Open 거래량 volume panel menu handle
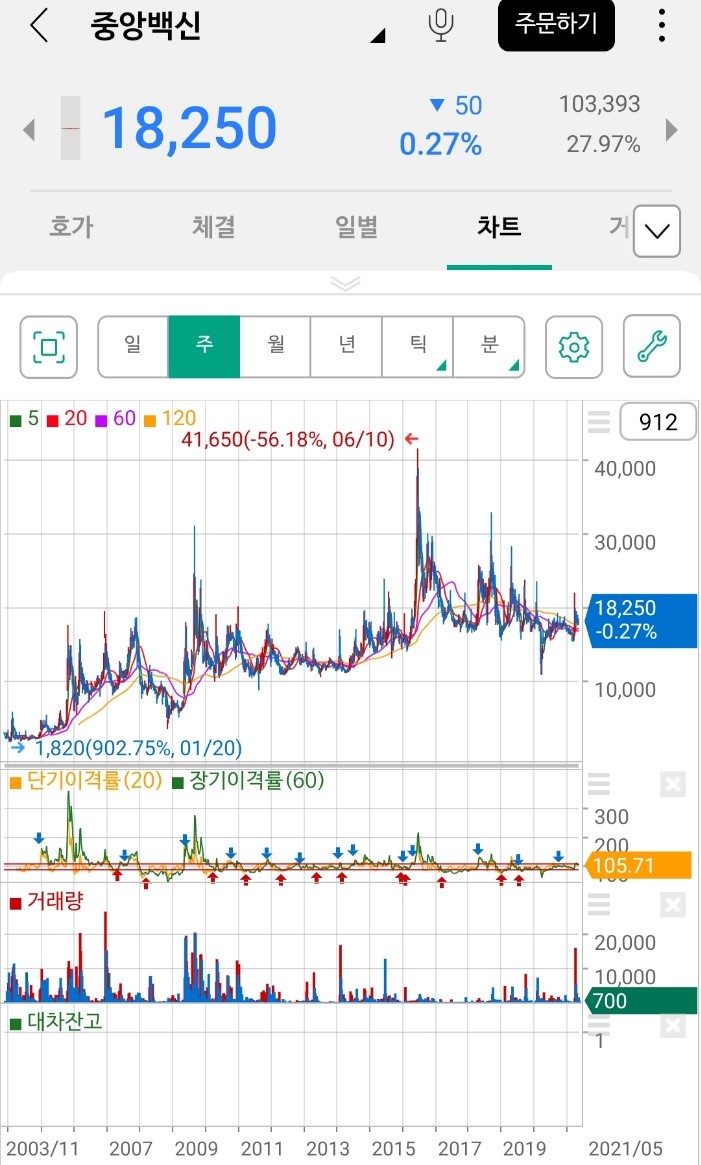This screenshot has width=701, height=1165. pyautogui.click(x=598, y=904)
